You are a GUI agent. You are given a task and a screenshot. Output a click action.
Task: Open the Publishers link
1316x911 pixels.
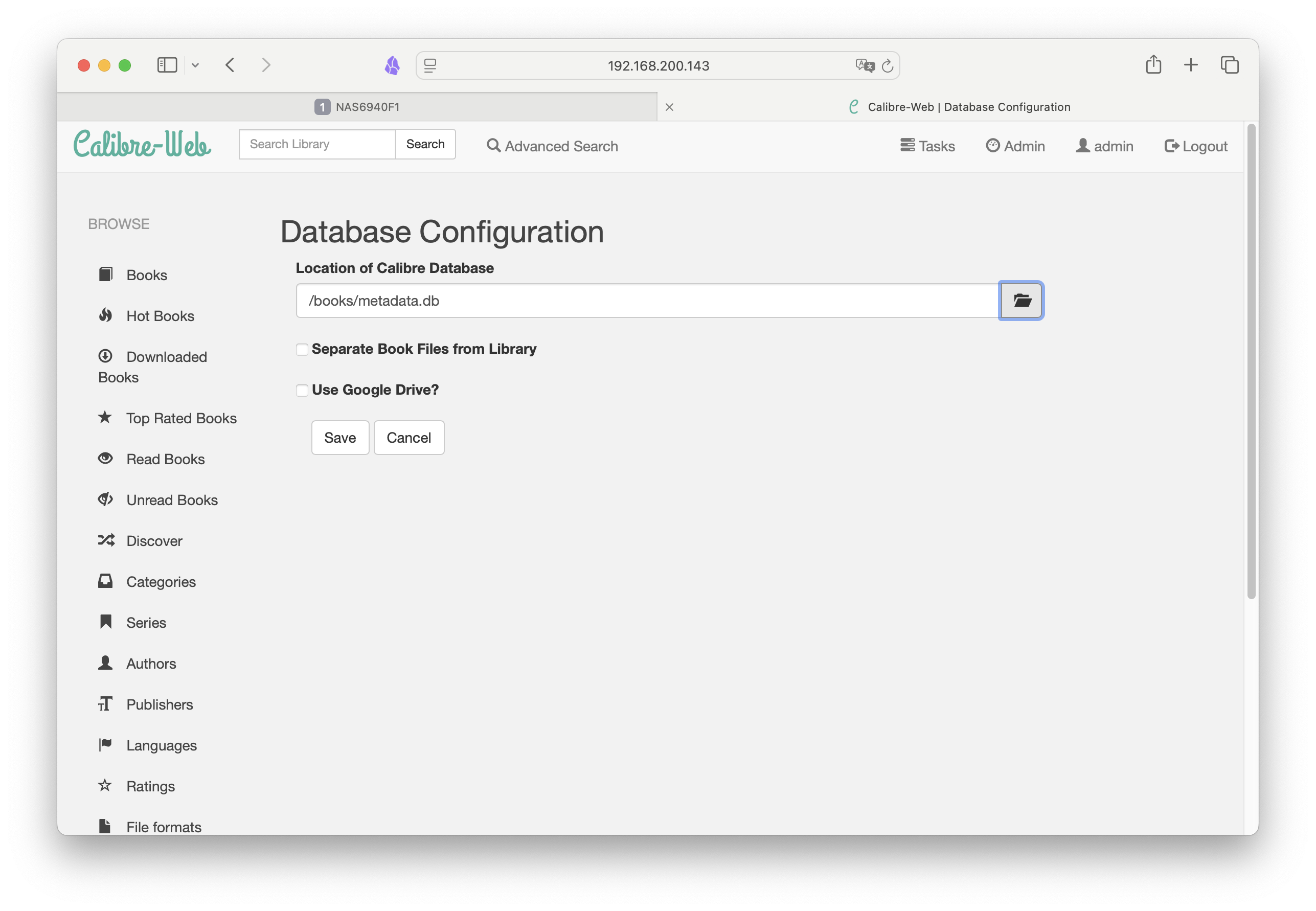[160, 705]
